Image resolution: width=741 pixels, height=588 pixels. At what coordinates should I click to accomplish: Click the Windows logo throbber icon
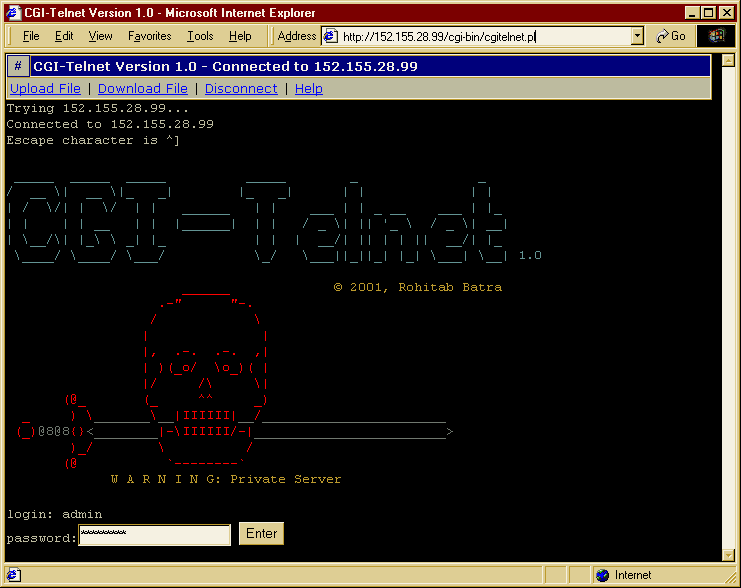tap(716, 36)
